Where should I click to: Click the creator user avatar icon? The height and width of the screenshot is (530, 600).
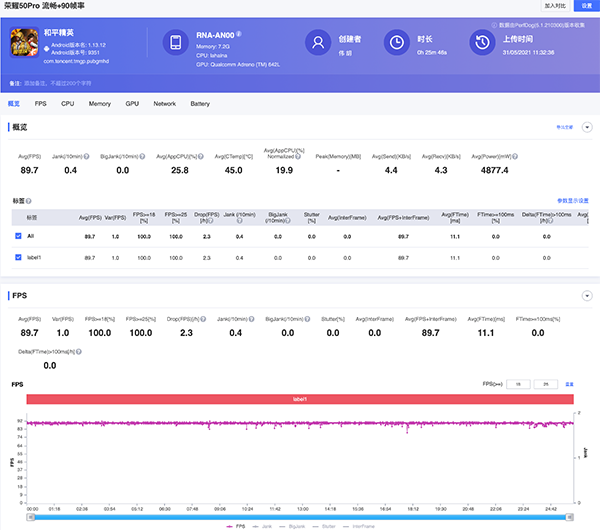coord(318,43)
